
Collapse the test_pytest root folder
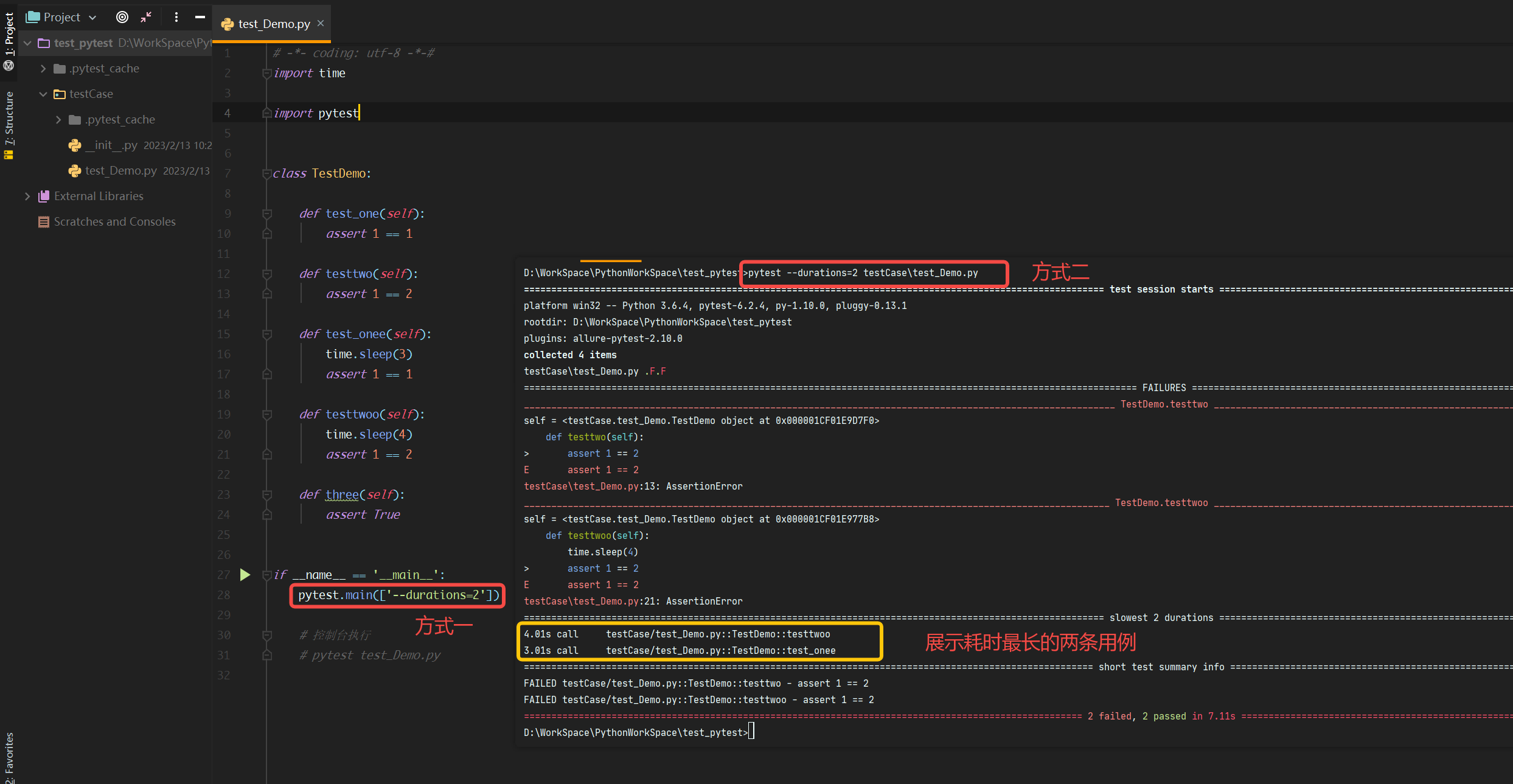[x=27, y=43]
